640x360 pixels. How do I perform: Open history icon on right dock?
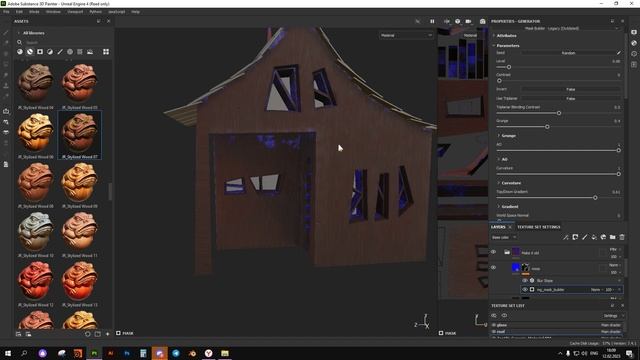pos(634,54)
